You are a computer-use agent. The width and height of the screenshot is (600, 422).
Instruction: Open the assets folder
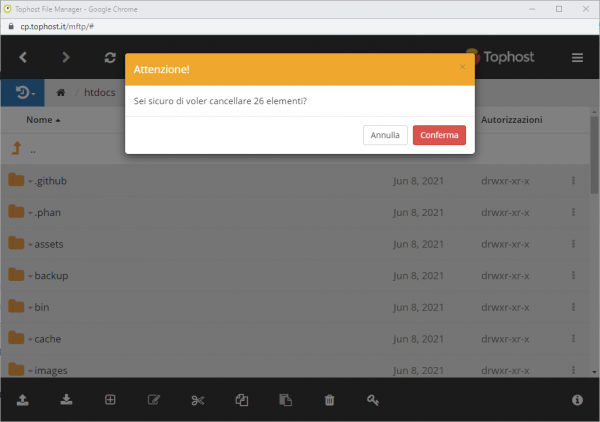click(49, 244)
